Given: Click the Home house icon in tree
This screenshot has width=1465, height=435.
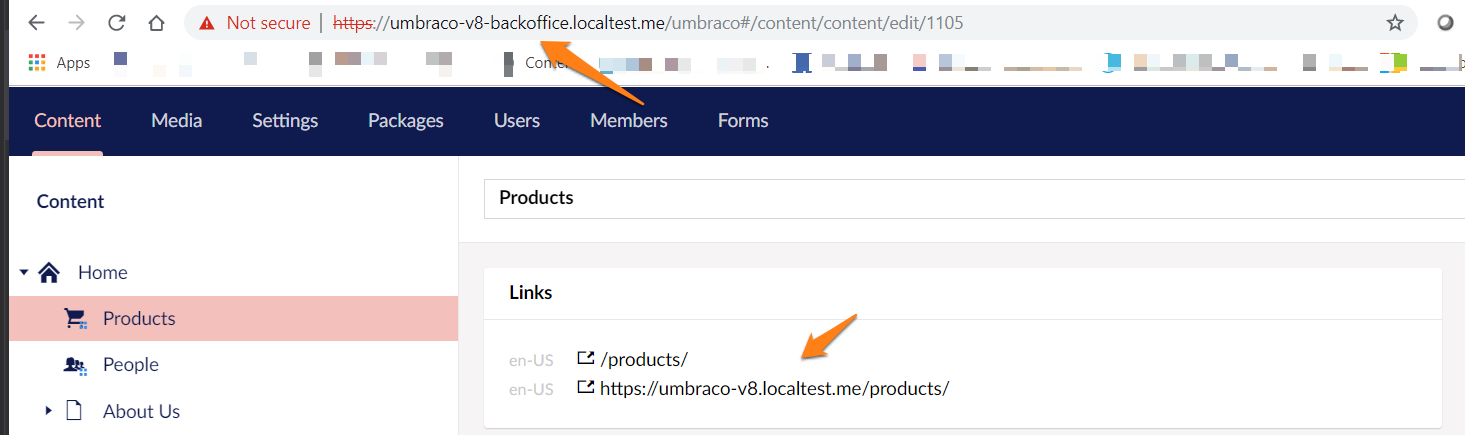Looking at the screenshot, I should coord(49,272).
